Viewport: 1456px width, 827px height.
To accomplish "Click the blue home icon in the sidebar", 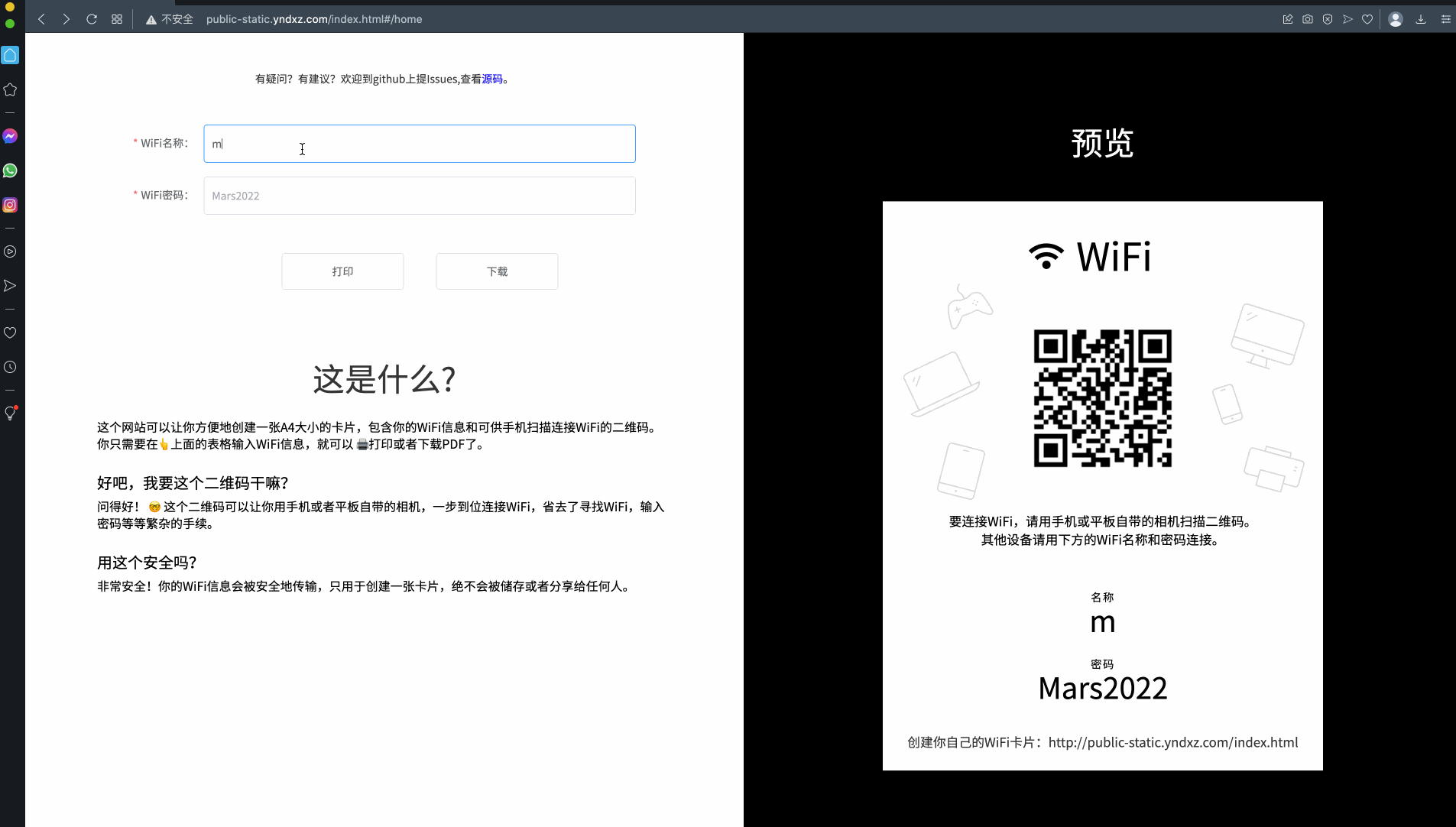I will (10, 54).
